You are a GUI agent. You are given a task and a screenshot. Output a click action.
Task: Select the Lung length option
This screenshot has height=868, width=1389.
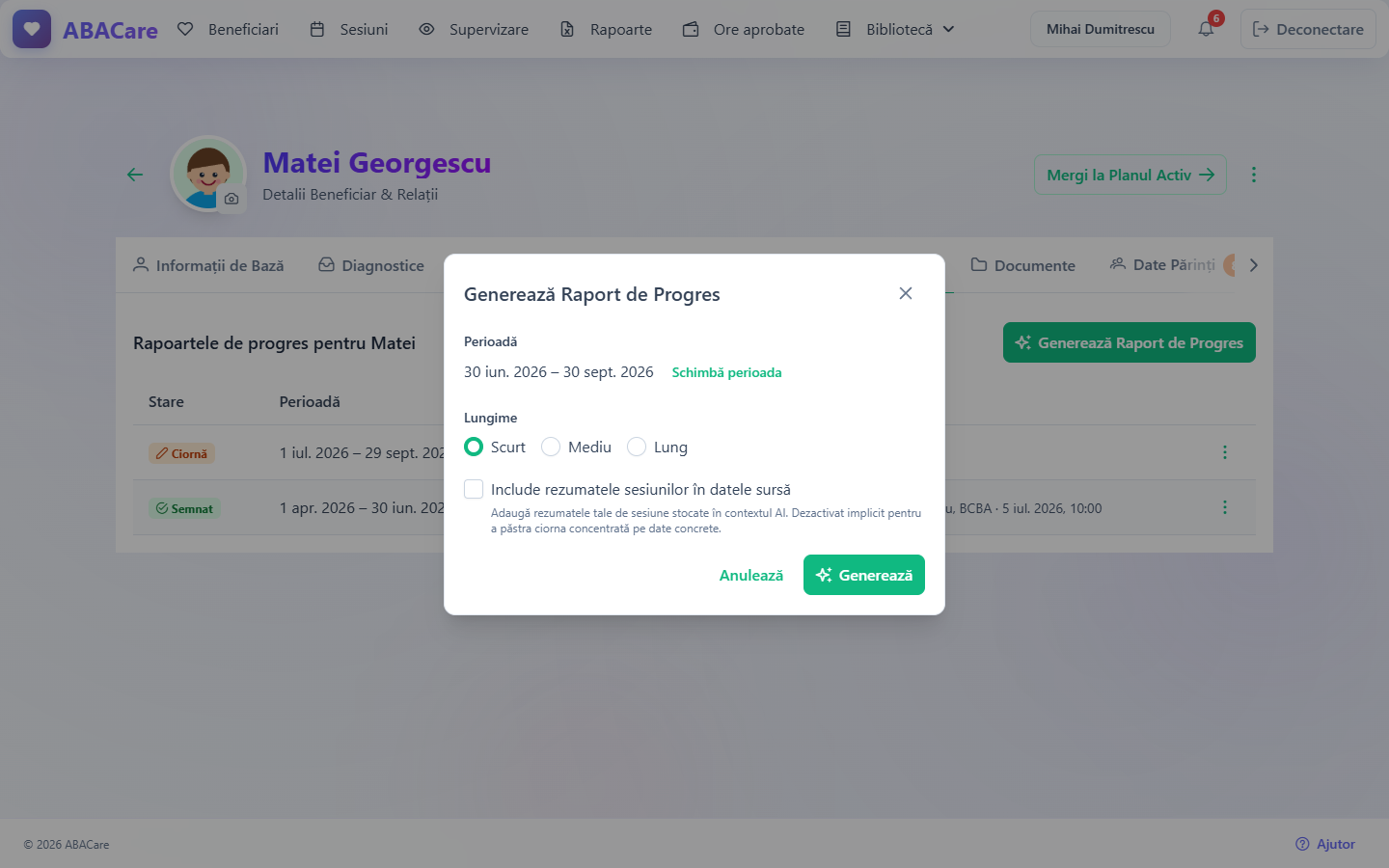(x=637, y=447)
